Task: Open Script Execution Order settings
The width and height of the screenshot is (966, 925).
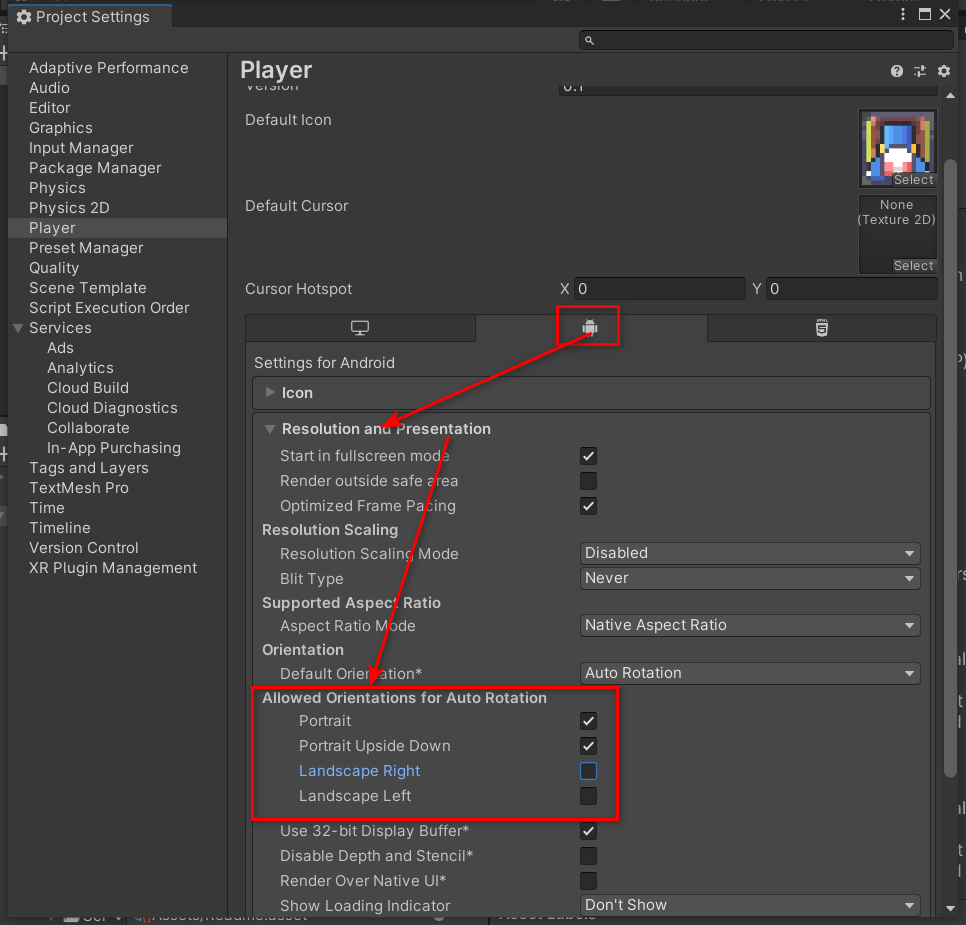Action: 109,308
